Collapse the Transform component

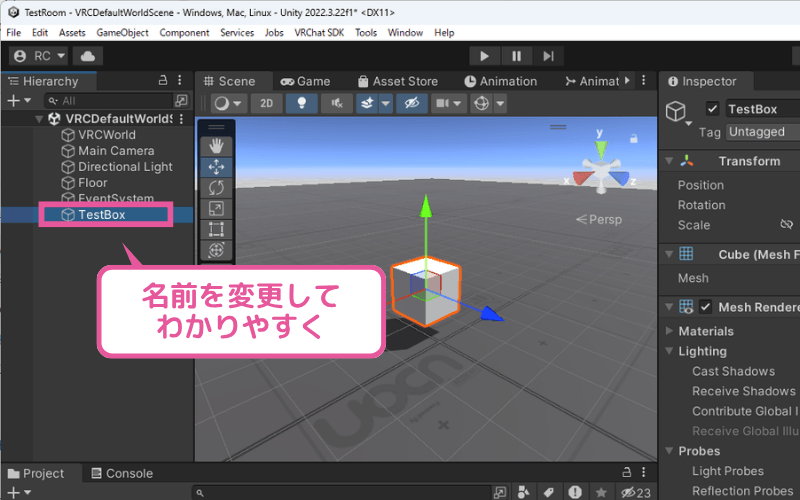(x=669, y=161)
